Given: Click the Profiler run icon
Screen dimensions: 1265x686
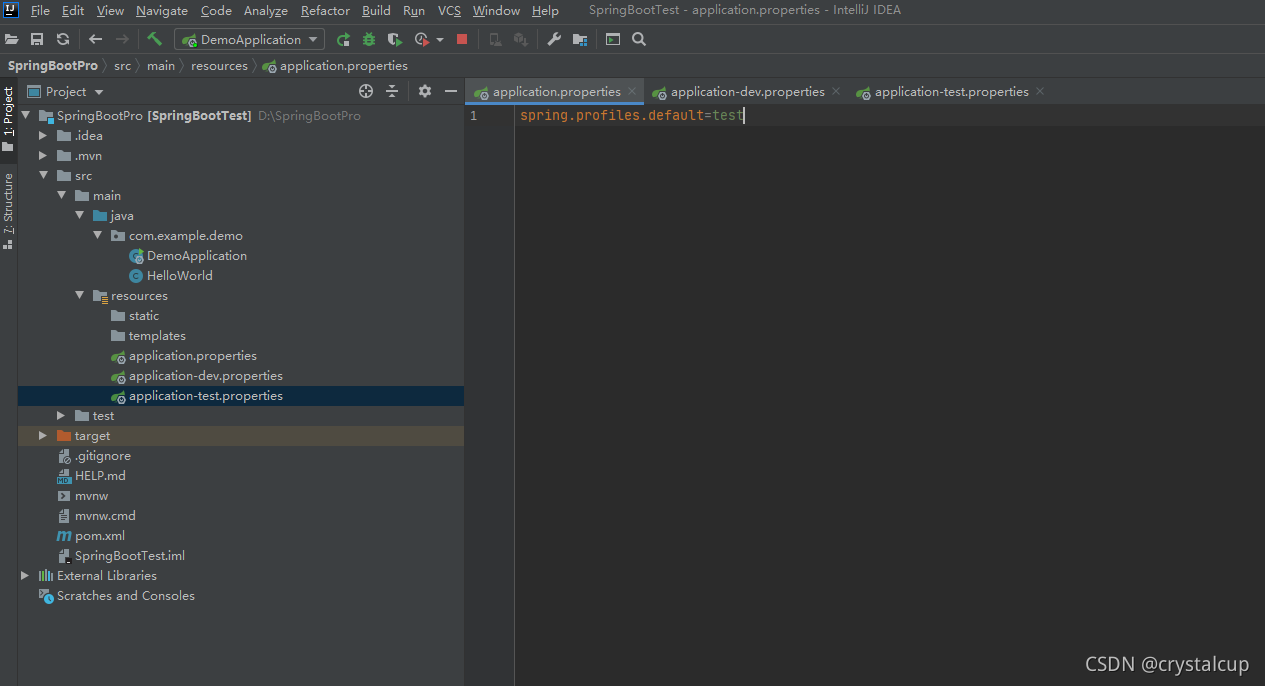Looking at the screenshot, I should (422, 39).
